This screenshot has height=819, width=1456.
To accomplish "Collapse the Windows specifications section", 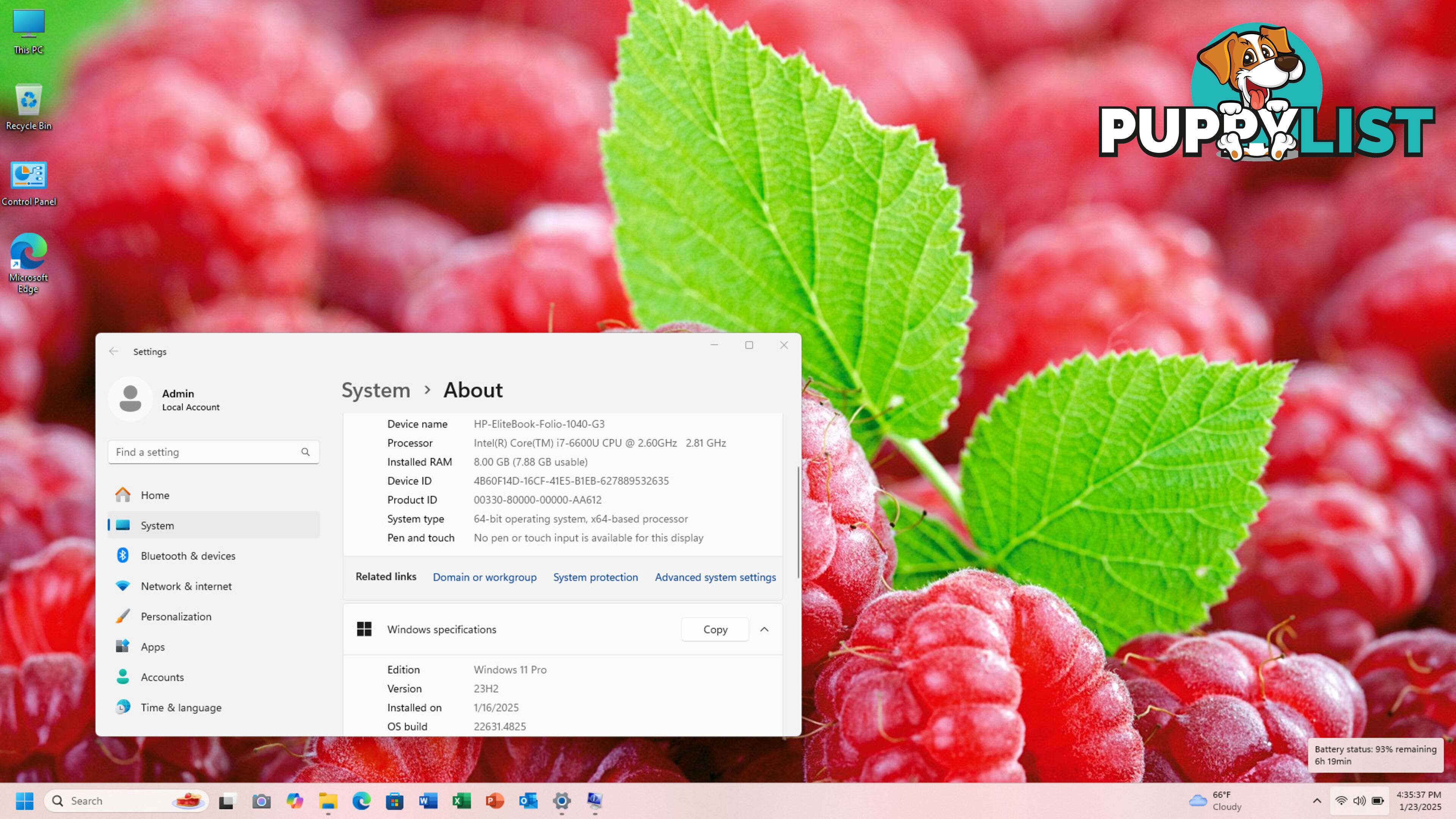I will click(764, 629).
